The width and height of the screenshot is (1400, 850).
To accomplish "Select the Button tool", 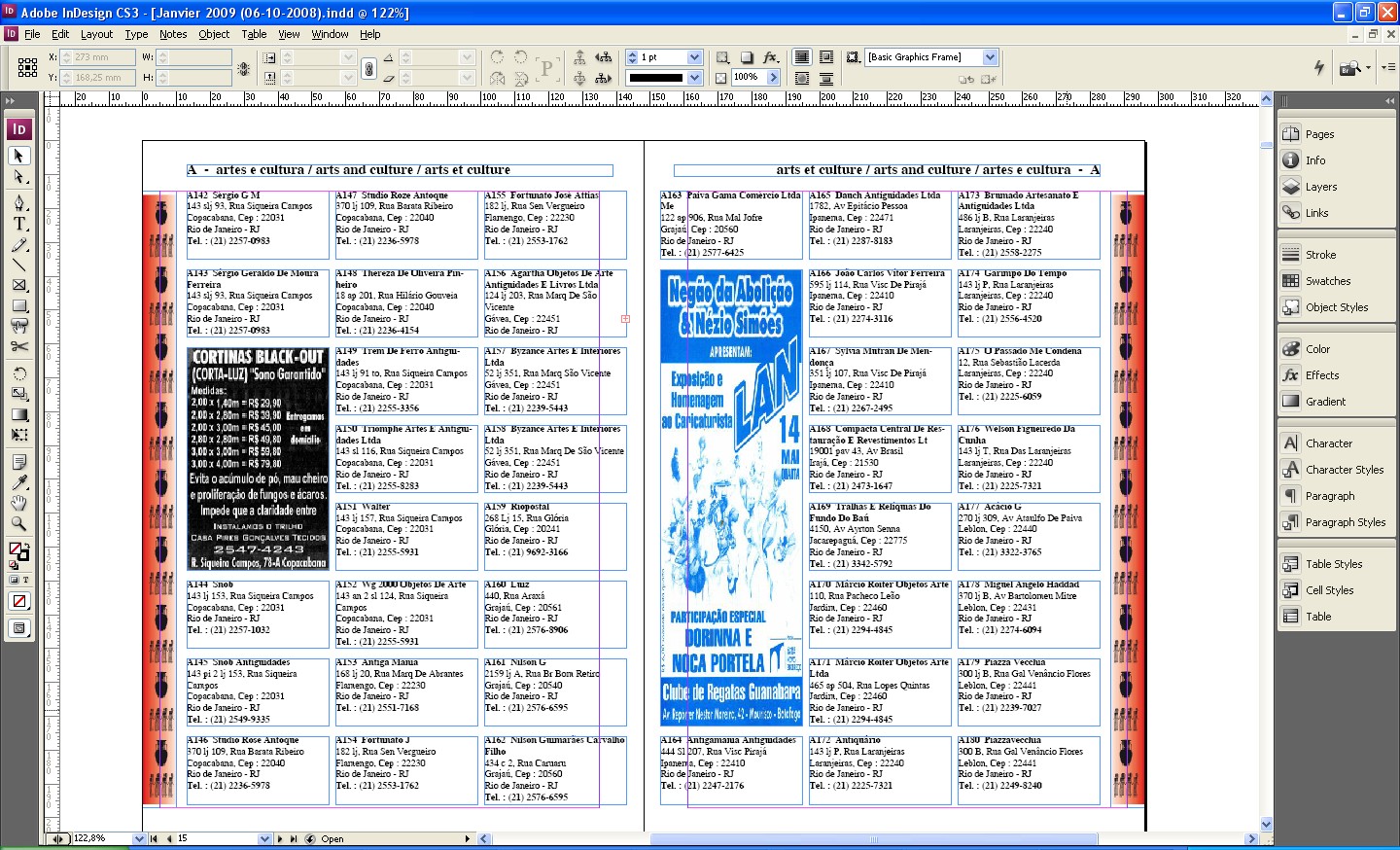I will [18, 326].
